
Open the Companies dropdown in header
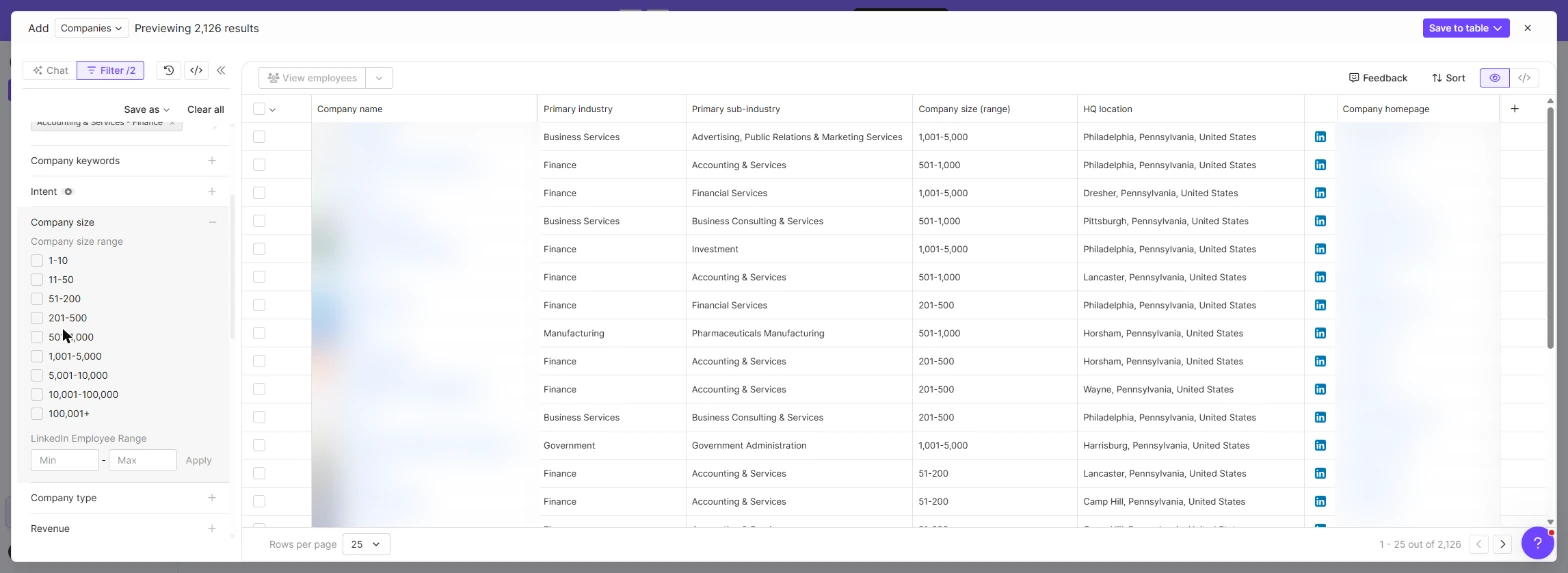pyautogui.click(x=91, y=28)
